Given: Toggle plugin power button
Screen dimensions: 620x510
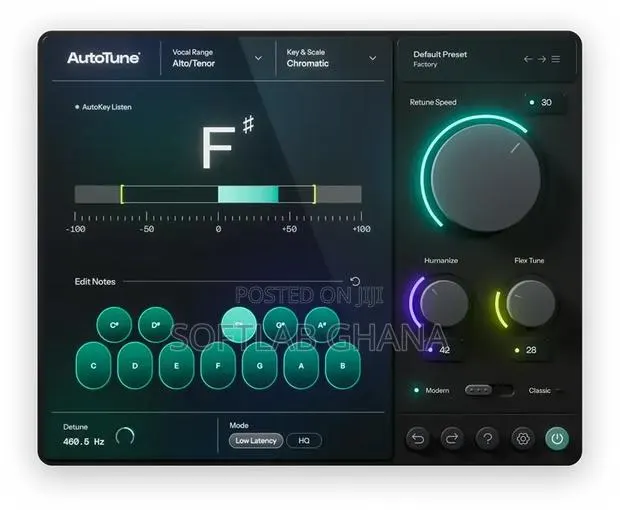Looking at the screenshot, I should click(557, 438).
